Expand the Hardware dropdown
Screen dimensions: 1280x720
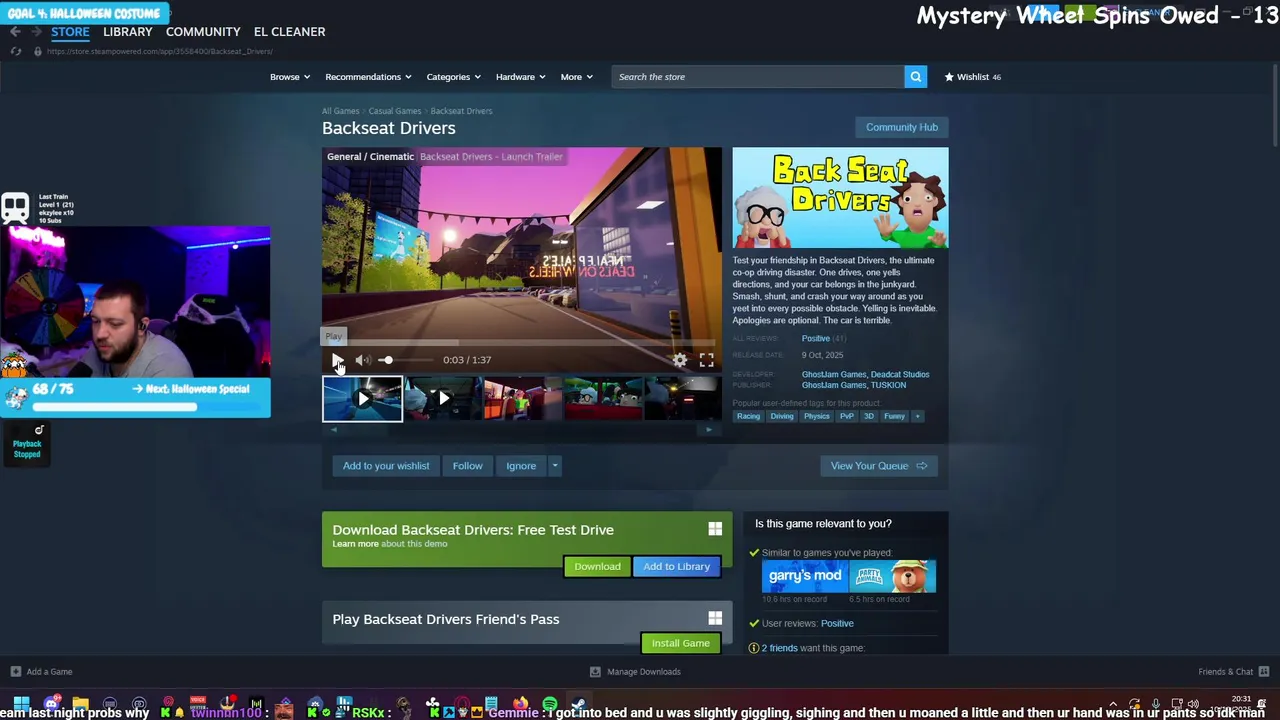click(x=520, y=77)
